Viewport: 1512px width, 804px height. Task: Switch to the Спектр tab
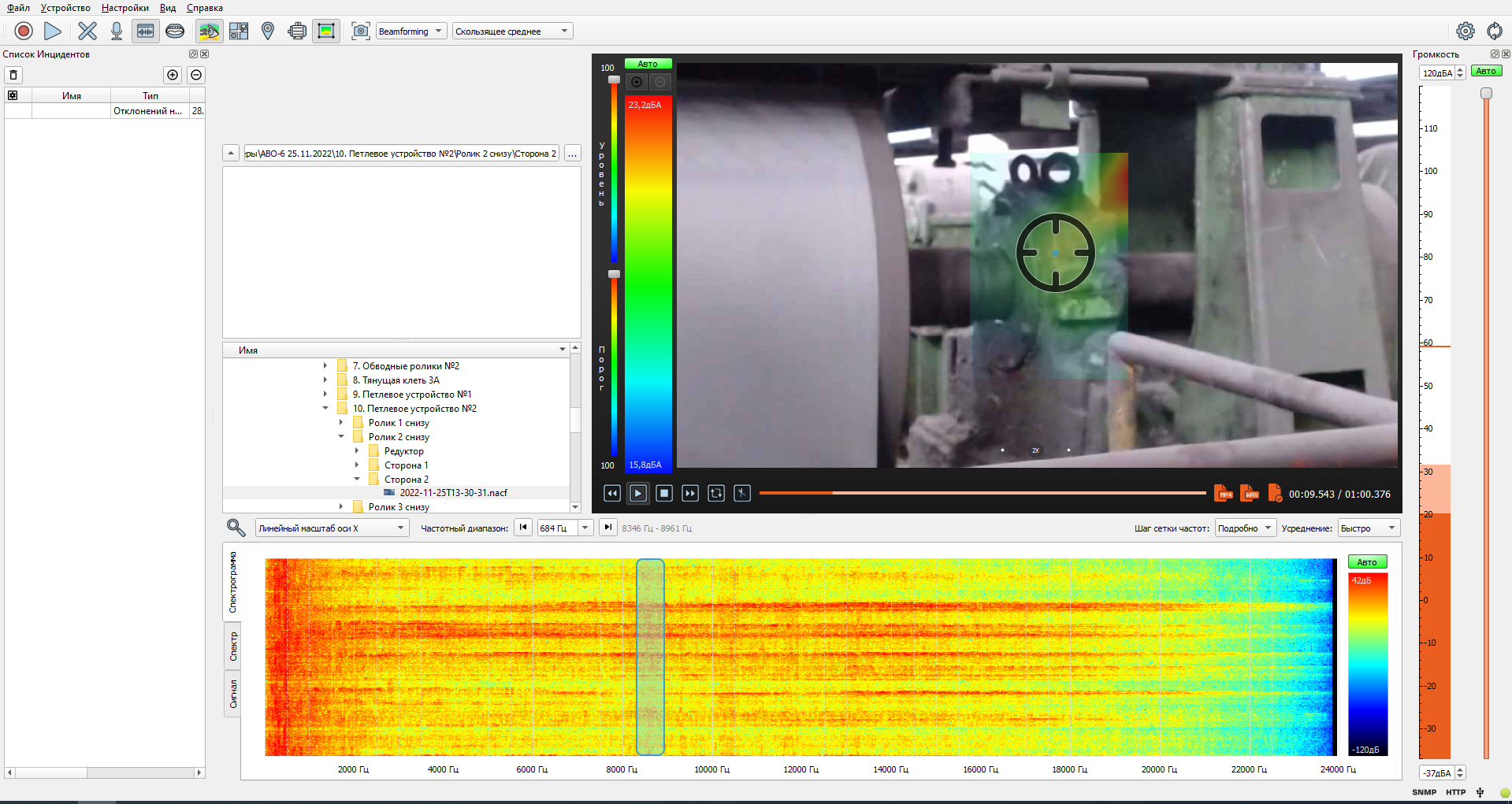point(233,647)
